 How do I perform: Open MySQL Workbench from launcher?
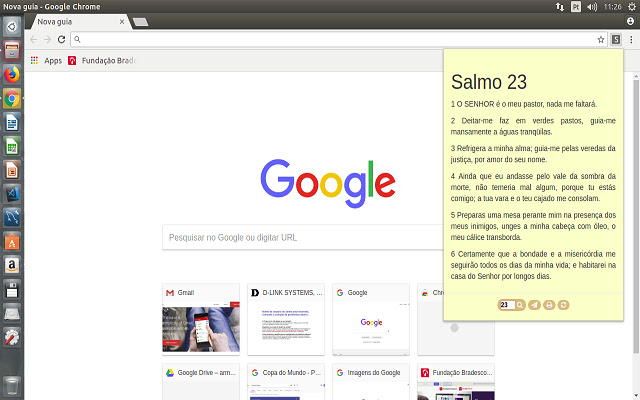click(12, 218)
